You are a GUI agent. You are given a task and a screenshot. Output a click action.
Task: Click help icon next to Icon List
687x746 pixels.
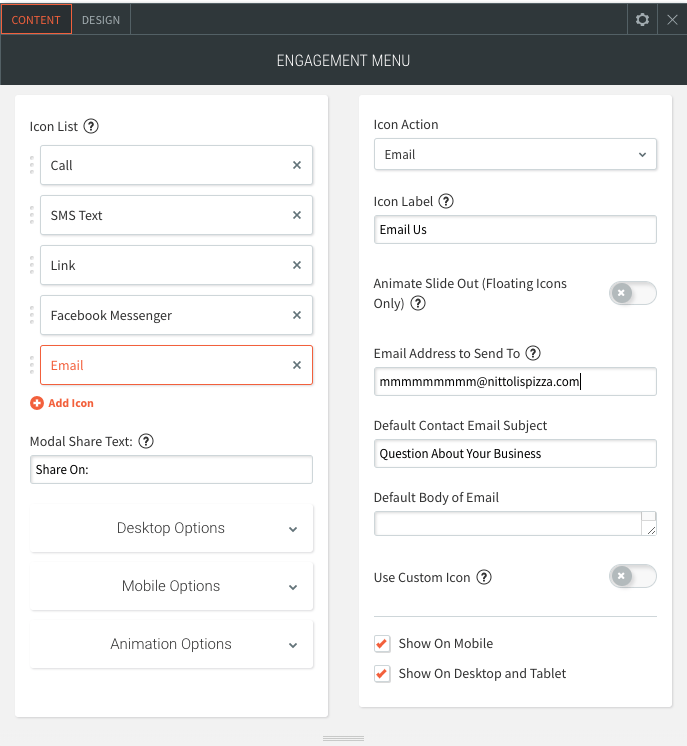(x=92, y=126)
